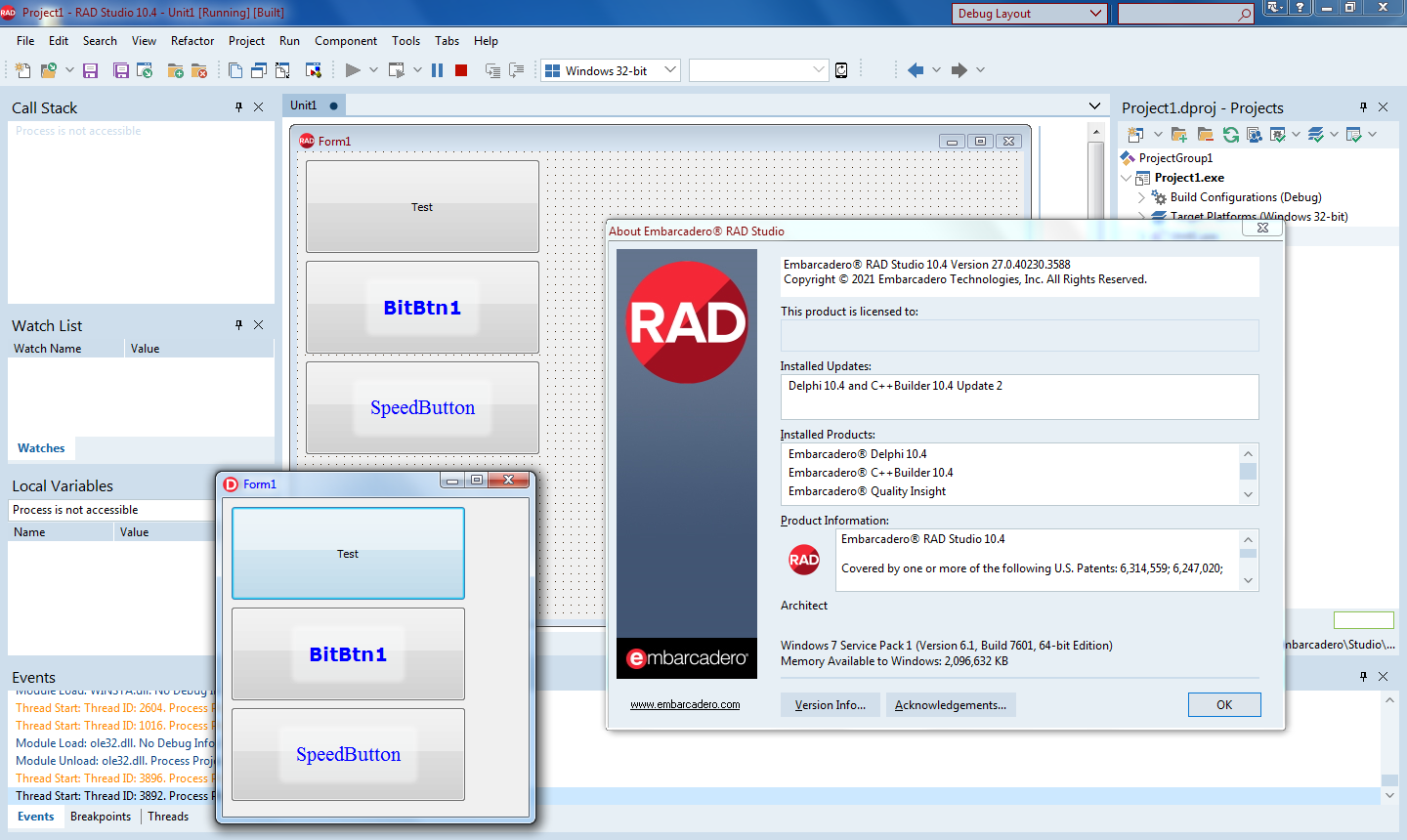This screenshot has width=1407, height=840.
Task: Click the Version Info... button
Action: (x=830, y=705)
